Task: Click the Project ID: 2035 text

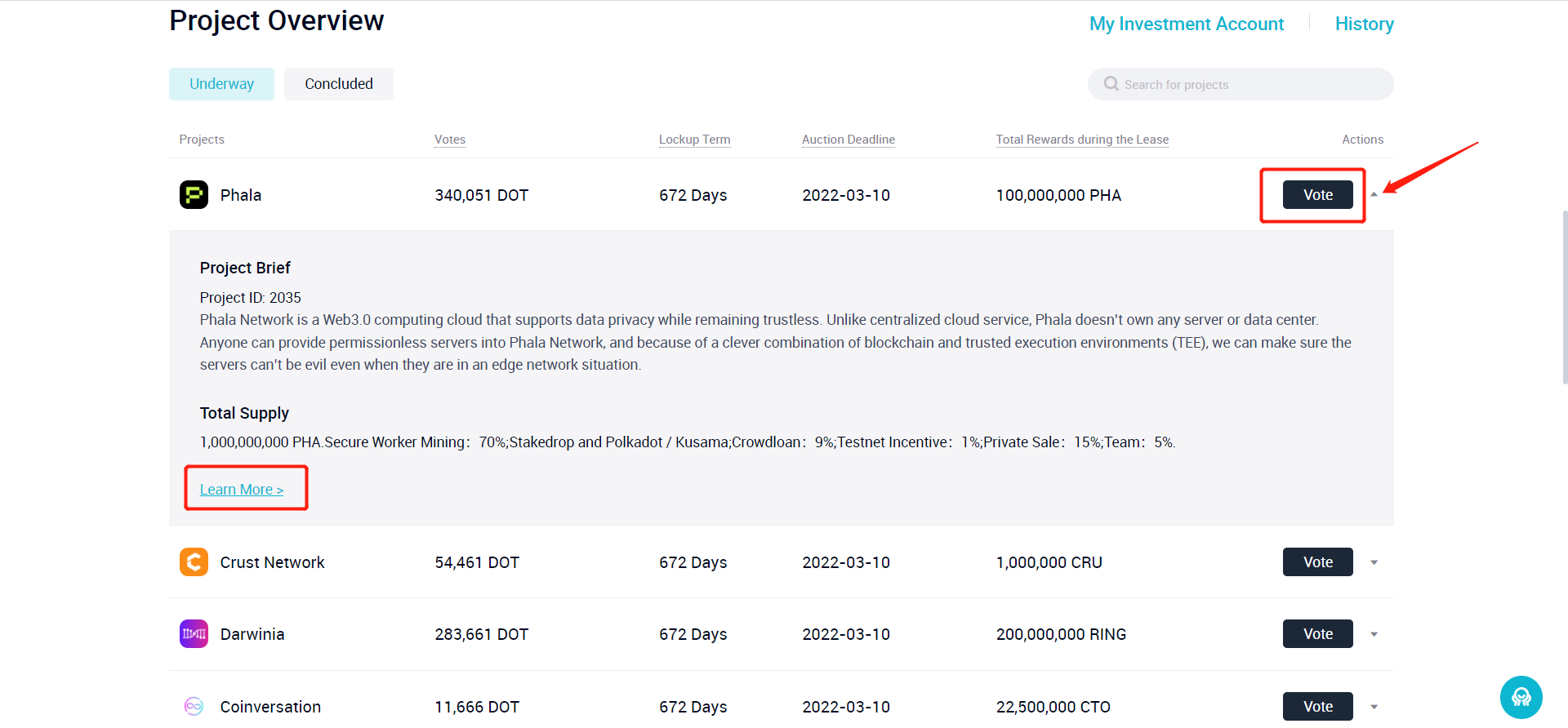Action: pyautogui.click(x=251, y=298)
